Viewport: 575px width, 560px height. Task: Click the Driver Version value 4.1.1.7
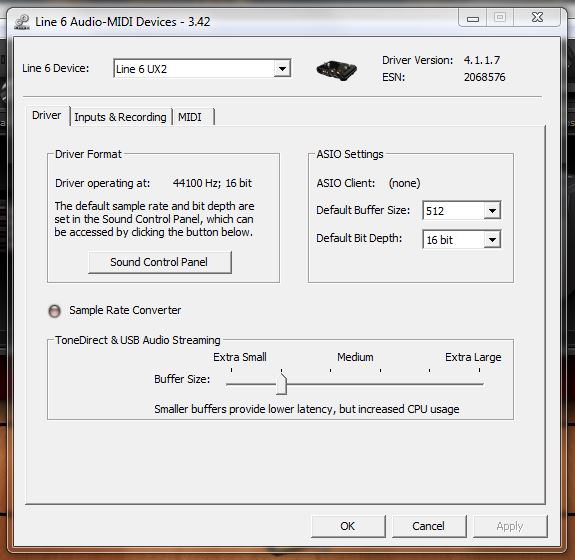[481, 60]
